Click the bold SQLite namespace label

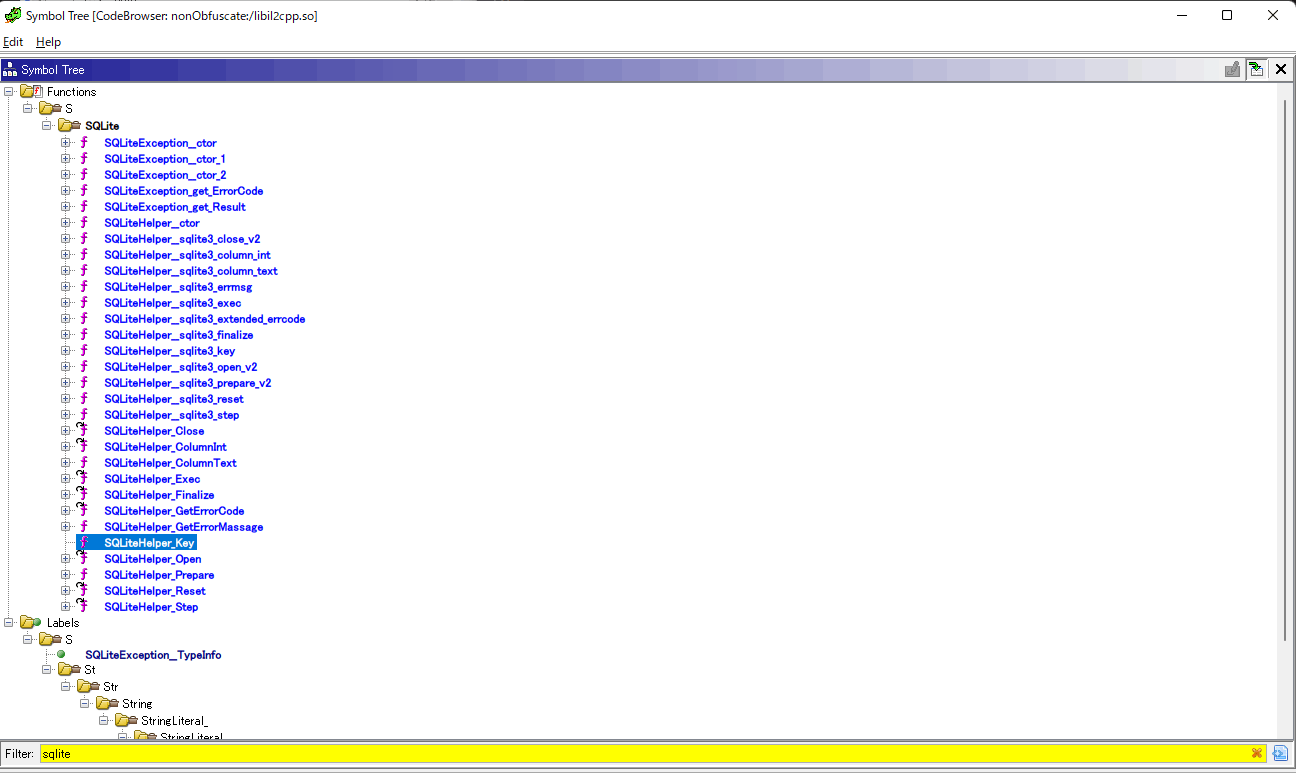point(102,126)
